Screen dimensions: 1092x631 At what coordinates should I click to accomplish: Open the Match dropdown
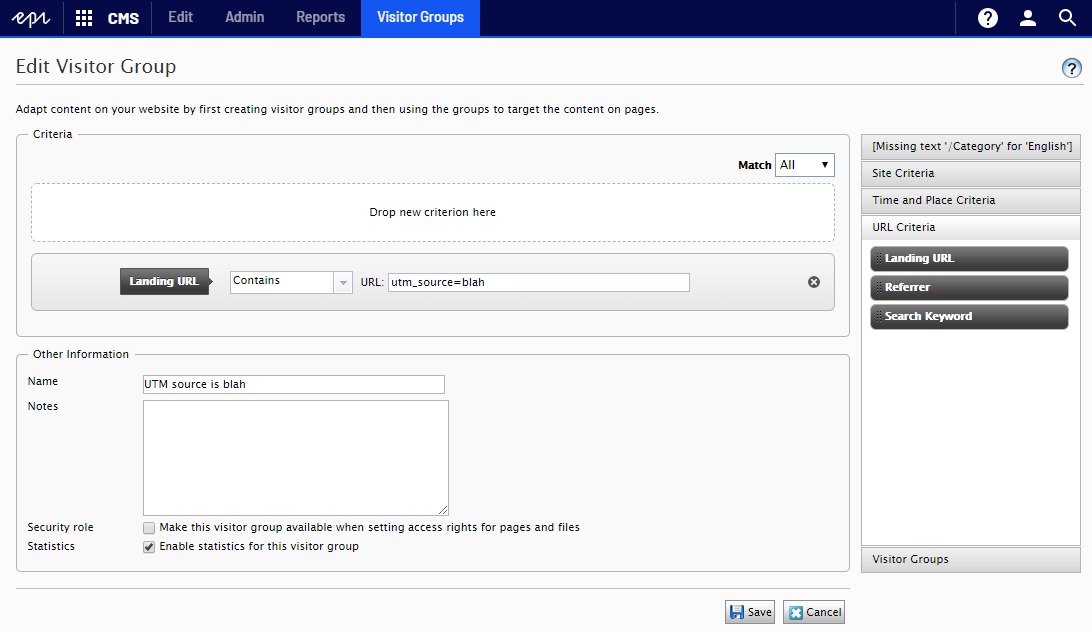(804, 165)
